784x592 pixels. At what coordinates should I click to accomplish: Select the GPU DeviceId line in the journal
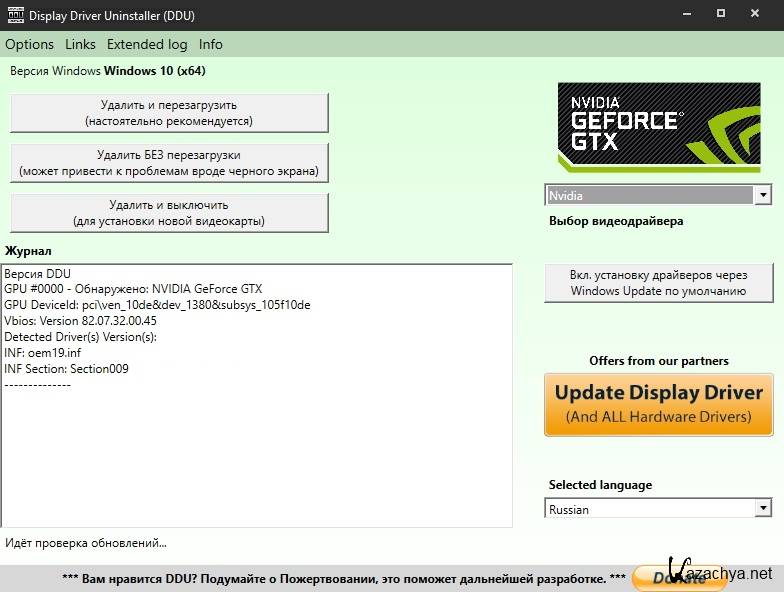pos(157,305)
